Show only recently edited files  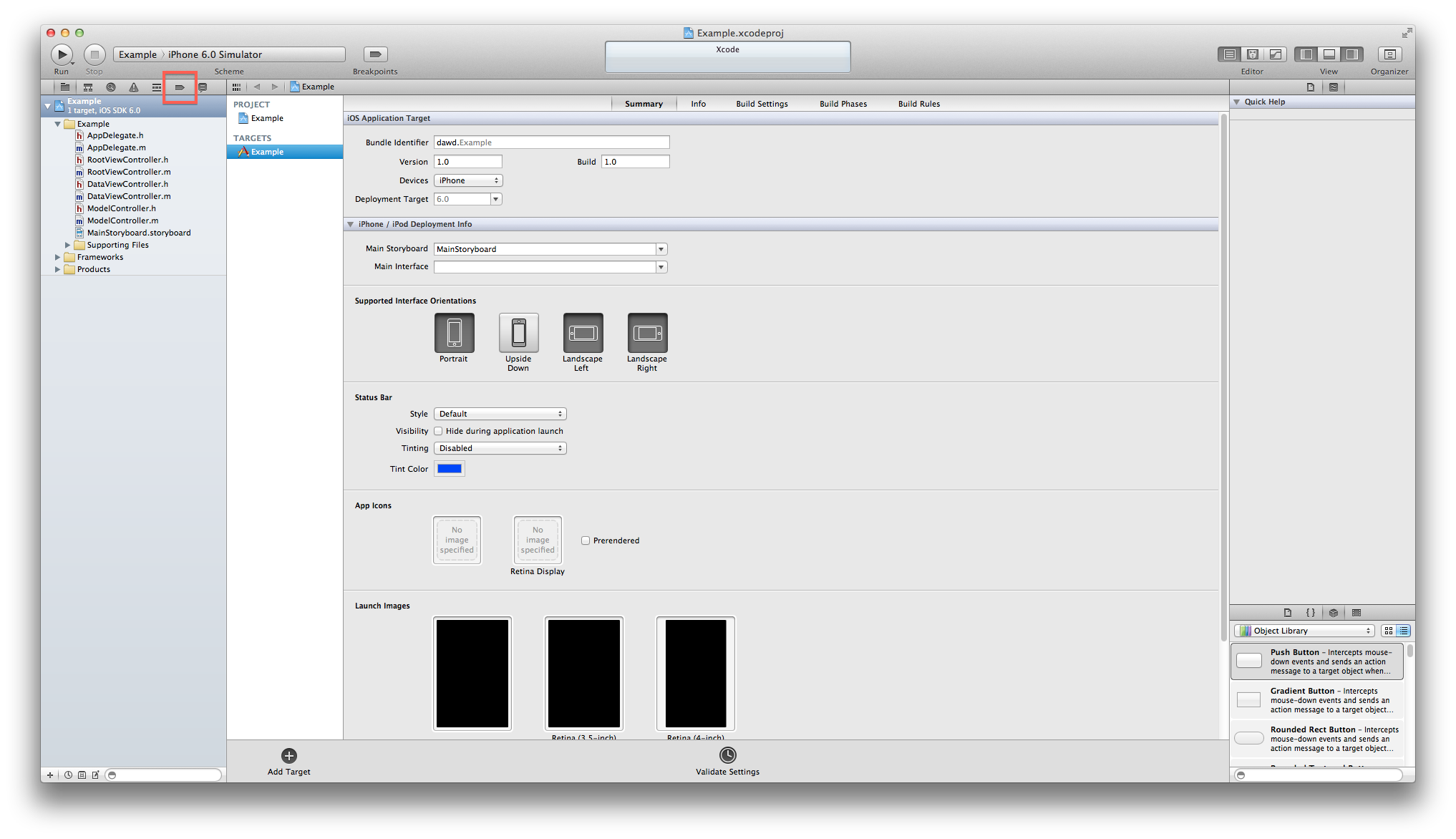click(x=68, y=775)
